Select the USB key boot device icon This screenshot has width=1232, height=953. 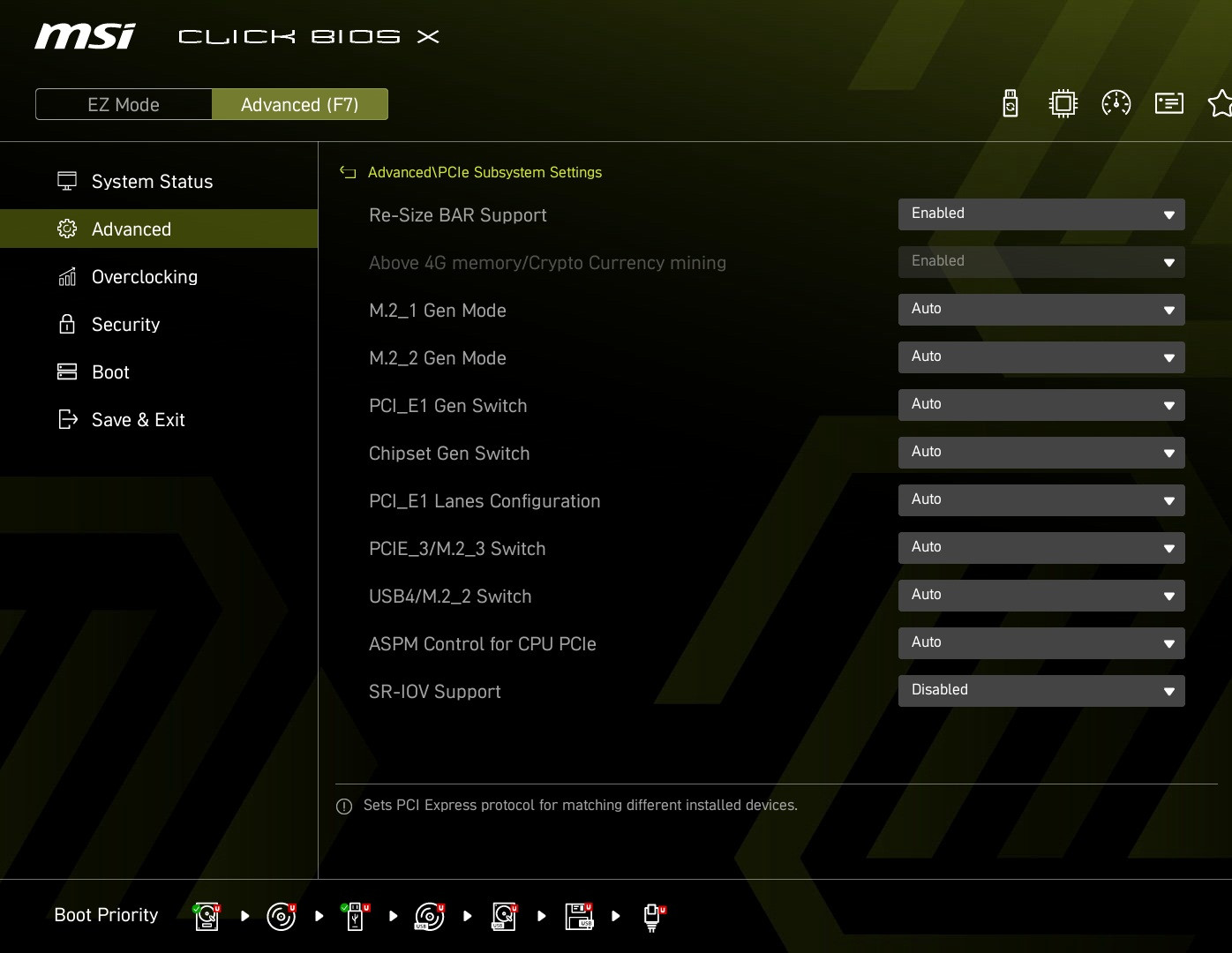356,916
